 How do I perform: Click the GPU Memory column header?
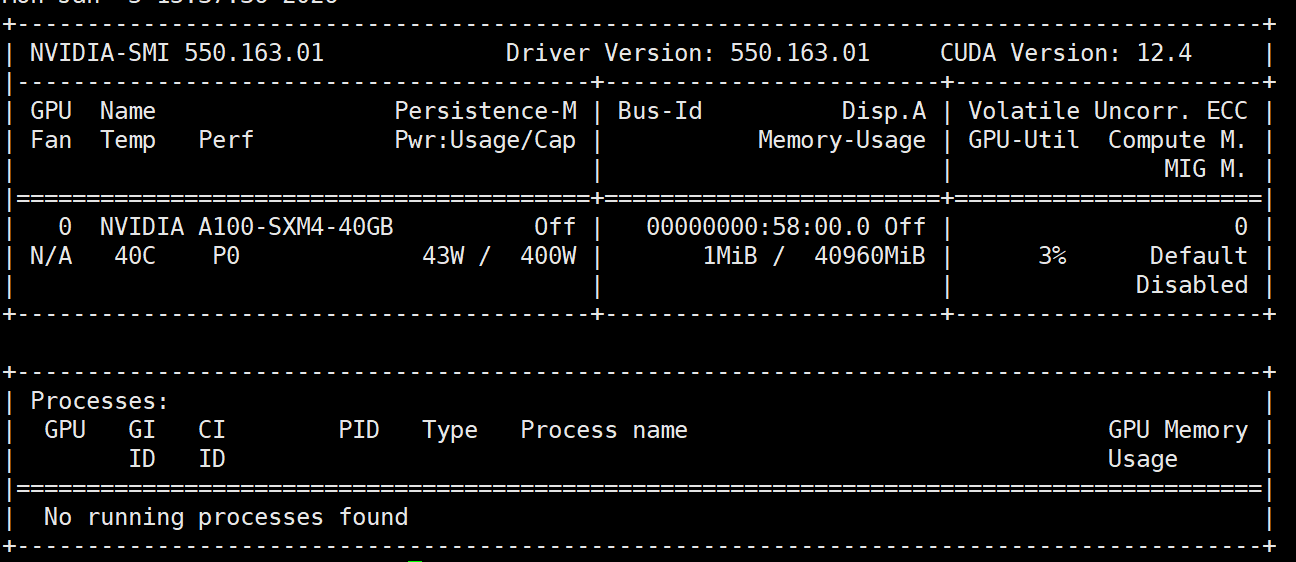point(1177,430)
